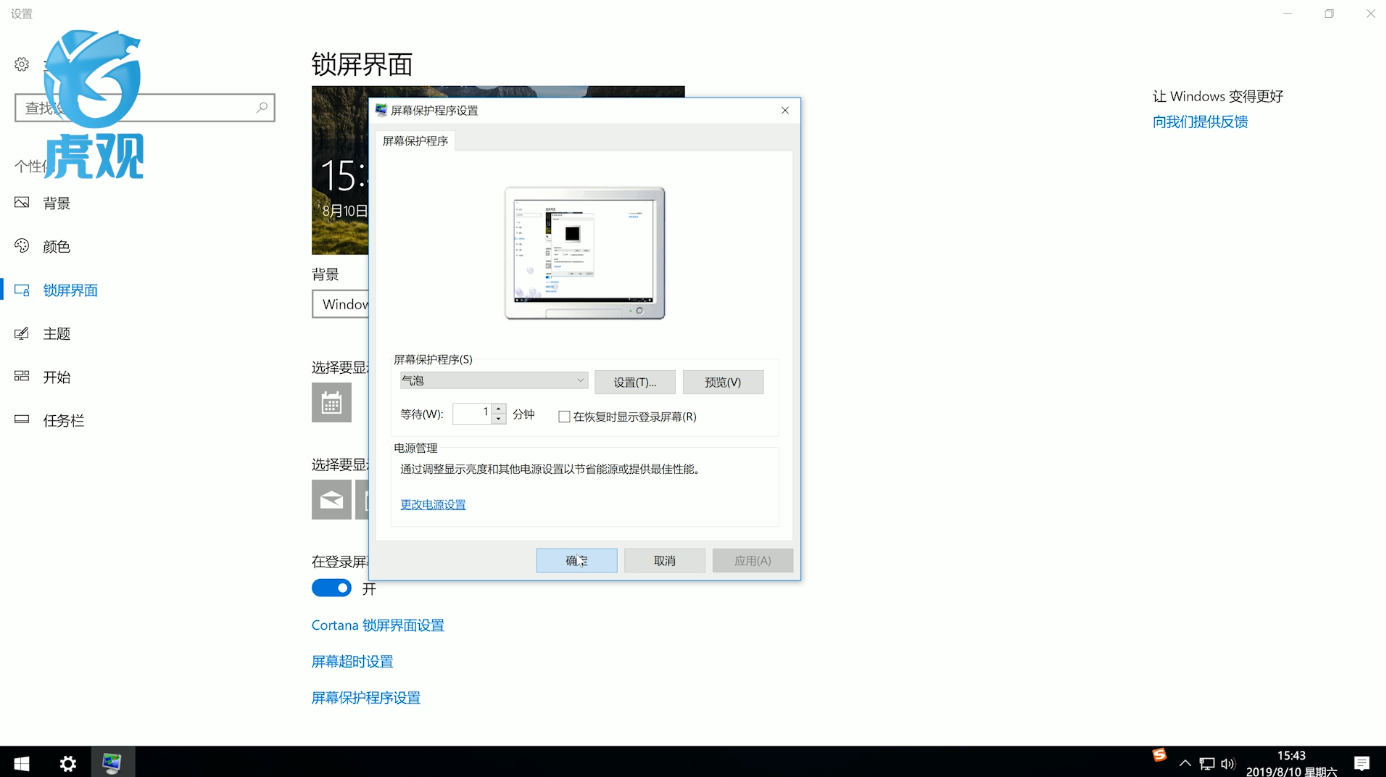
Task: Click the Settings gear in the taskbar
Action: click(x=68, y=763)
